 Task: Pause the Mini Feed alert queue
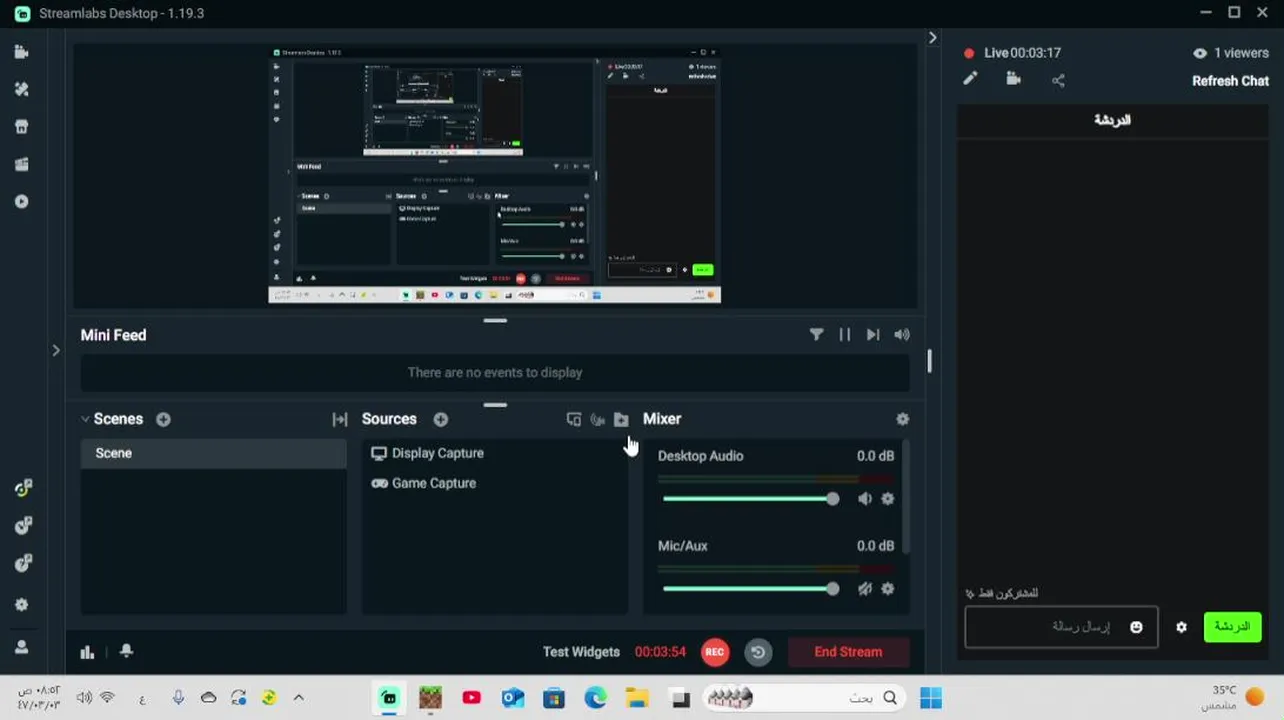[845, 335]
